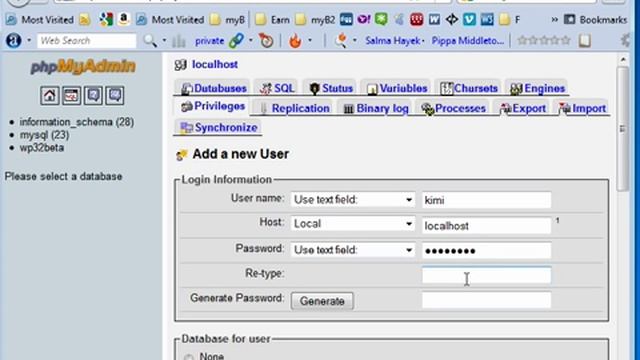Open the Import tab

coord(582,108)
